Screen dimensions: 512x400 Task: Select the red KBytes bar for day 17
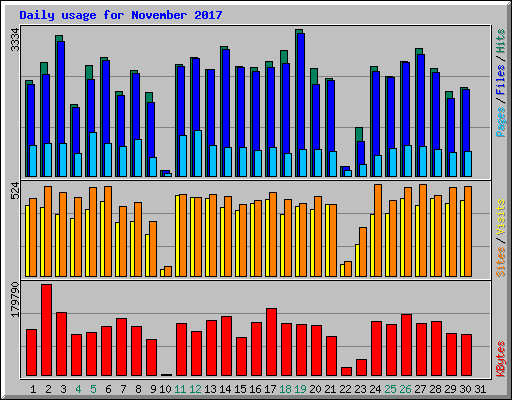pyautogui.click(x=271, y=342)
